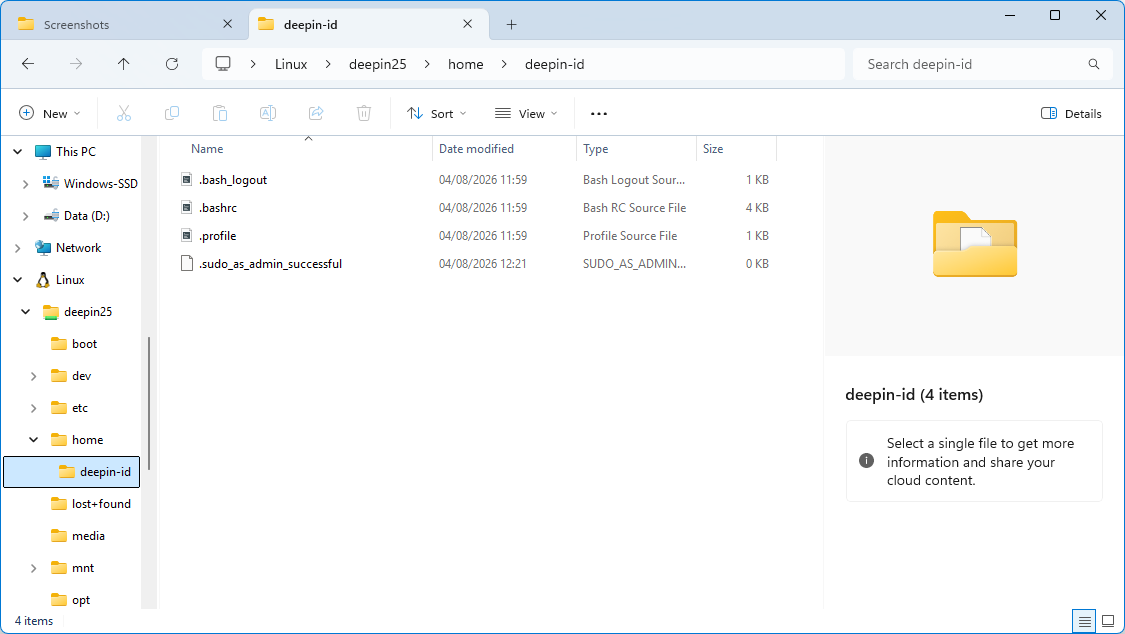The height and width of the screenshot is (634, 1125).
Task: Refresh the deepin-id folder view
Action: pos(172,64)
